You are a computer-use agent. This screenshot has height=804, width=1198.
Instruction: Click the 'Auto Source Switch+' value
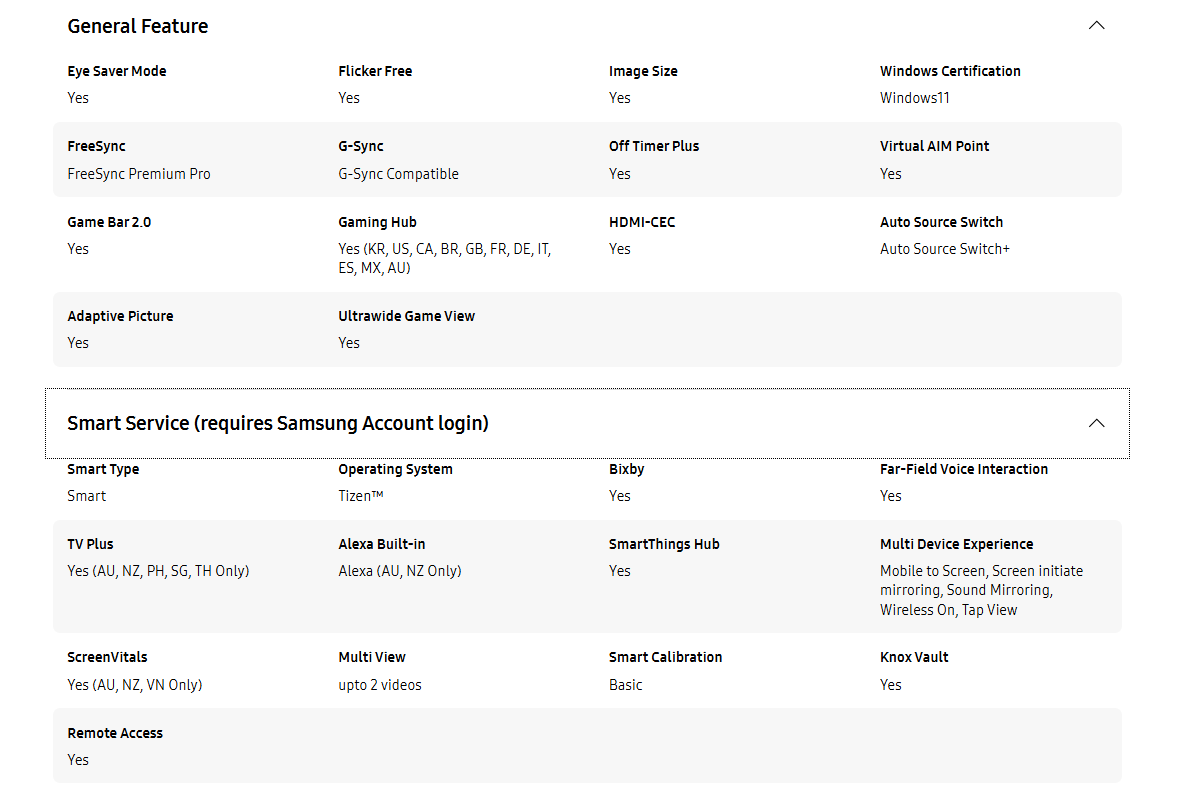coord(945,249)
